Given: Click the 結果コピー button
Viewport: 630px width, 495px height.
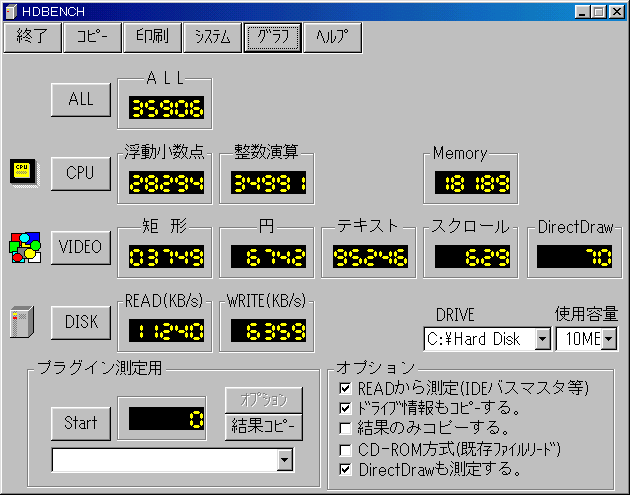Looking at the screenshot, I should pos(264,427).
